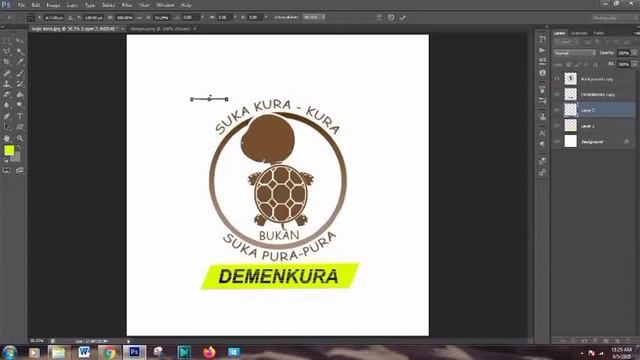
Task: Select the Hand tool
Action: tap(7, 138)
